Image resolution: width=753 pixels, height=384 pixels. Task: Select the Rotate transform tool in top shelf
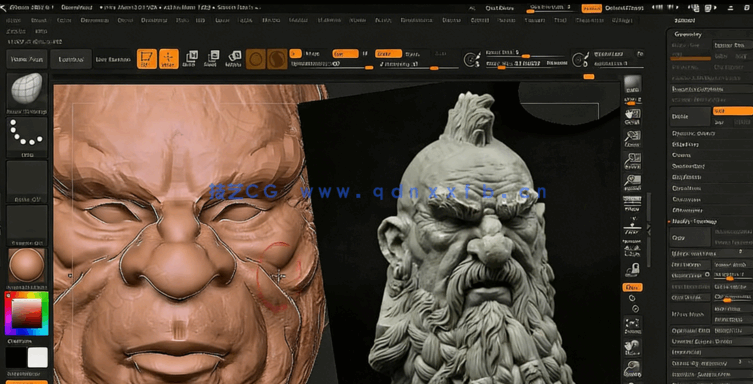click(234, 59)
